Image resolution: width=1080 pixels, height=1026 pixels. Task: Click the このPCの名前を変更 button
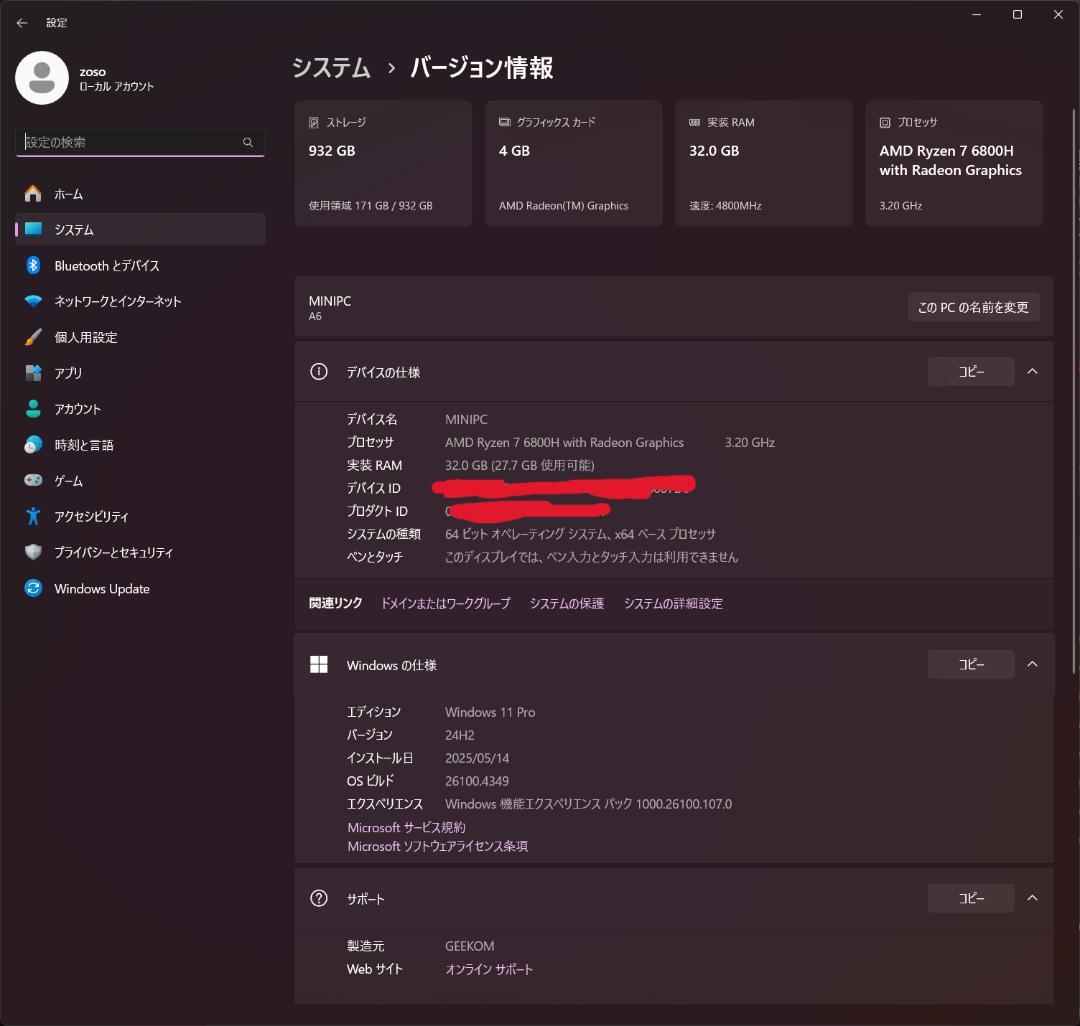click(x=972, y=307)
